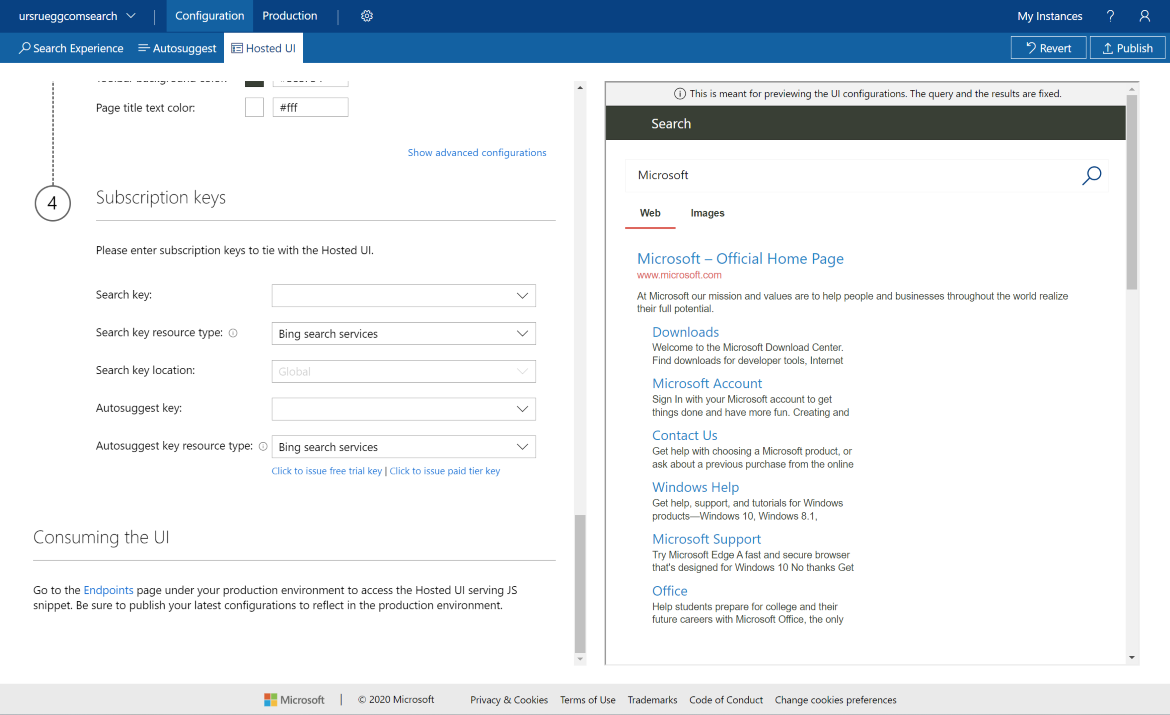Screen dimensions: 1170x715
Task: Click the configuration panel scroll down arrow
Action: [x=580, y=659]
